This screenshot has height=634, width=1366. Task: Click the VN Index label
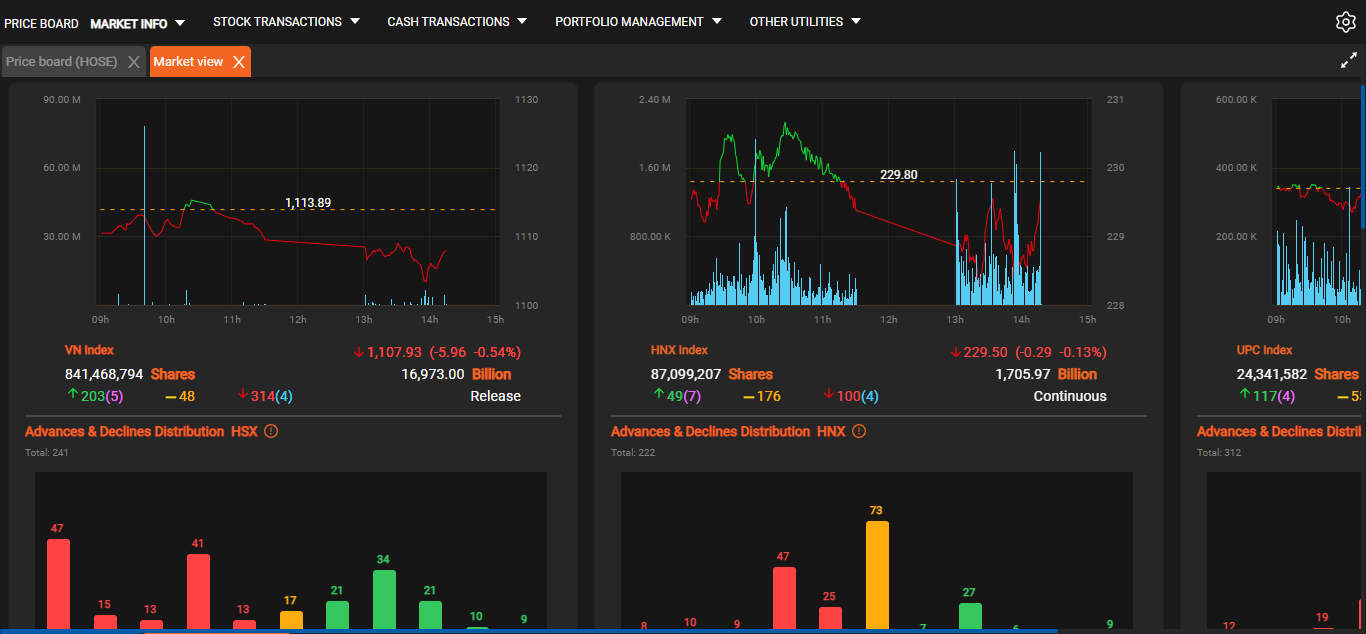89,350
